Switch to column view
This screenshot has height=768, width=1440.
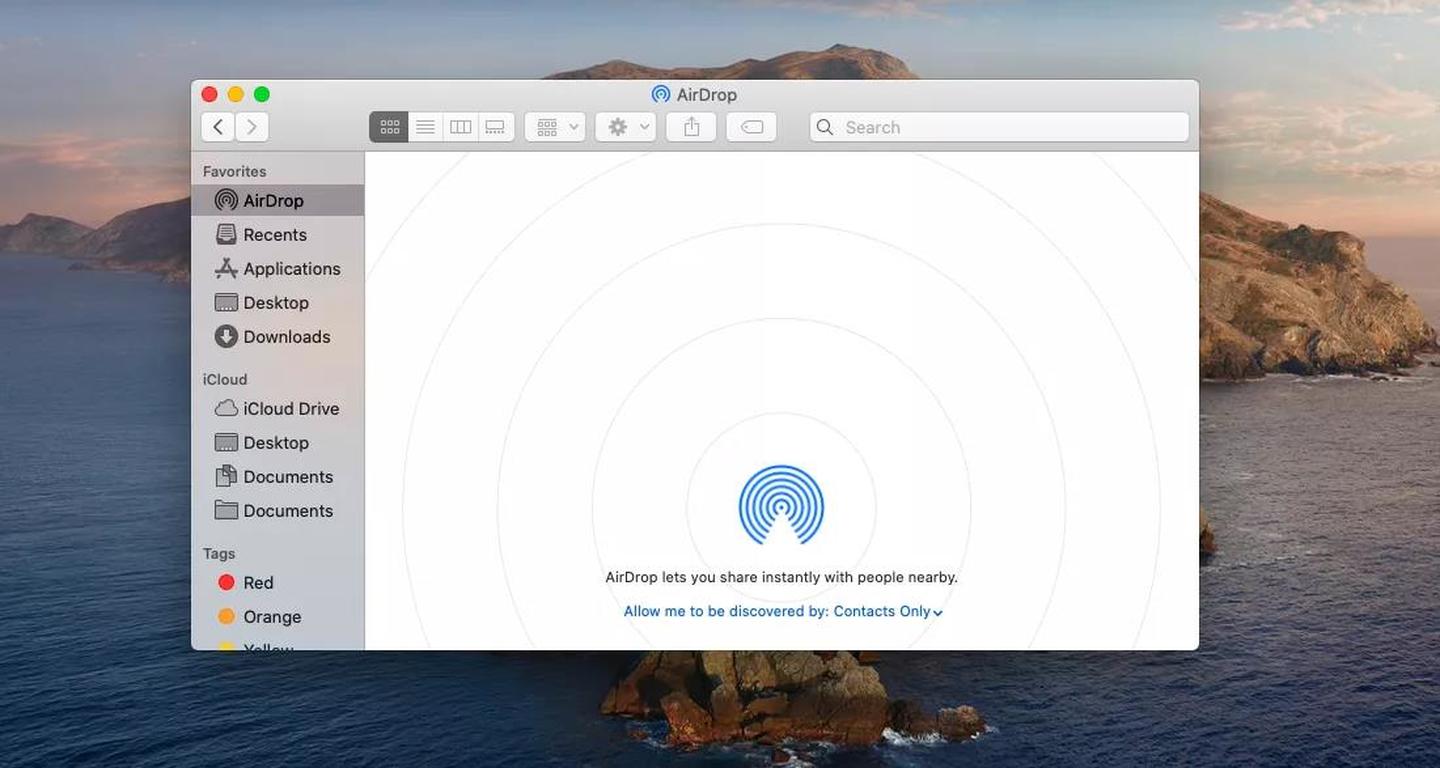click(460, 127)
